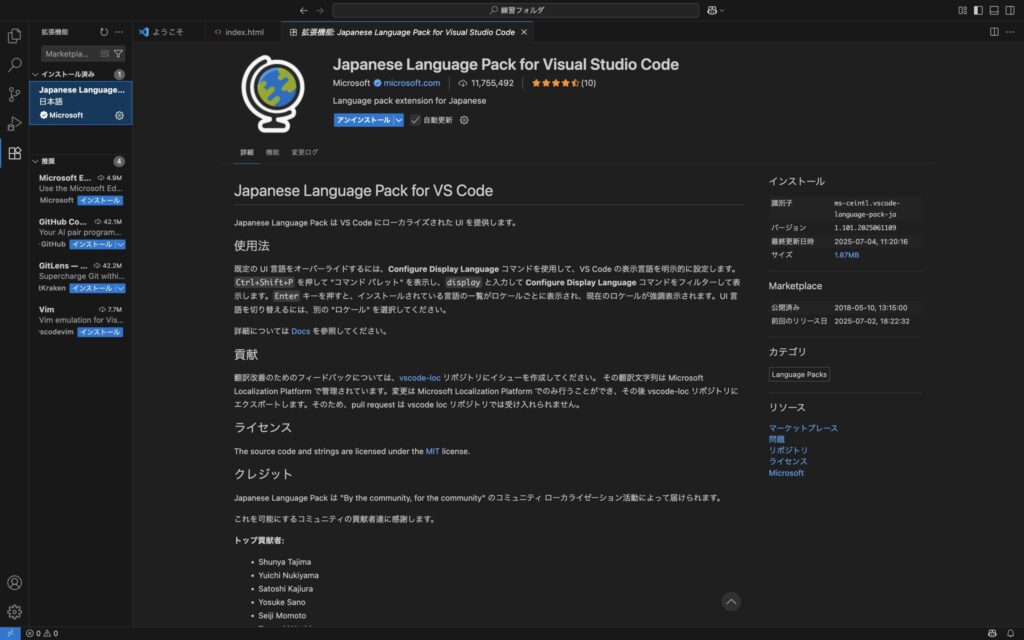Clear the extensions search results

(x=104, y=54)
